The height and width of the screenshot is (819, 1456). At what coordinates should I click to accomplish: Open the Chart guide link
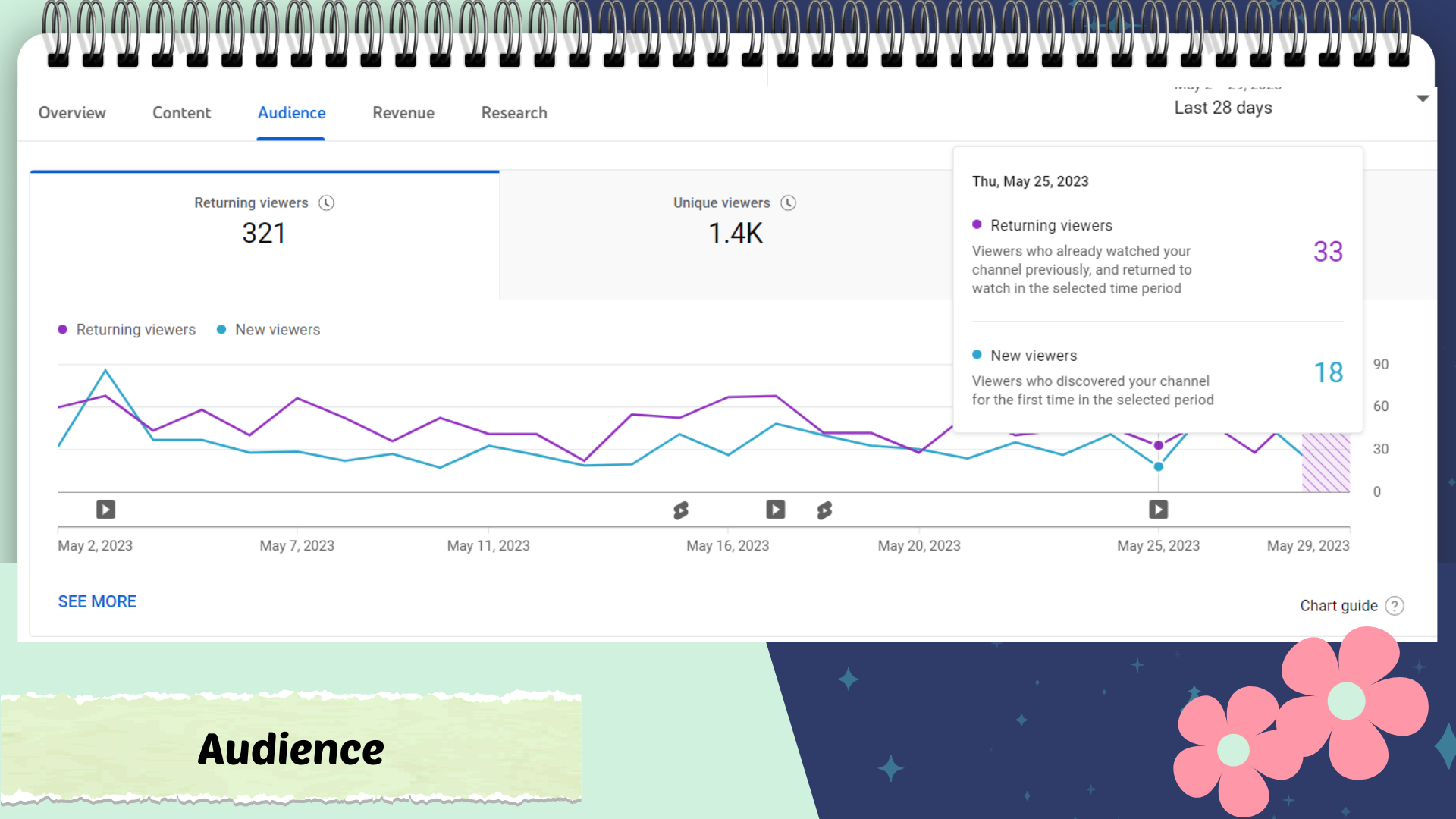[1338, 606]
